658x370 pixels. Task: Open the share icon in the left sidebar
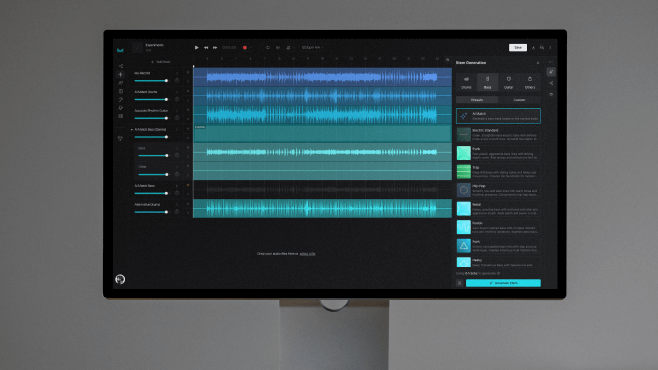point(121,66)
